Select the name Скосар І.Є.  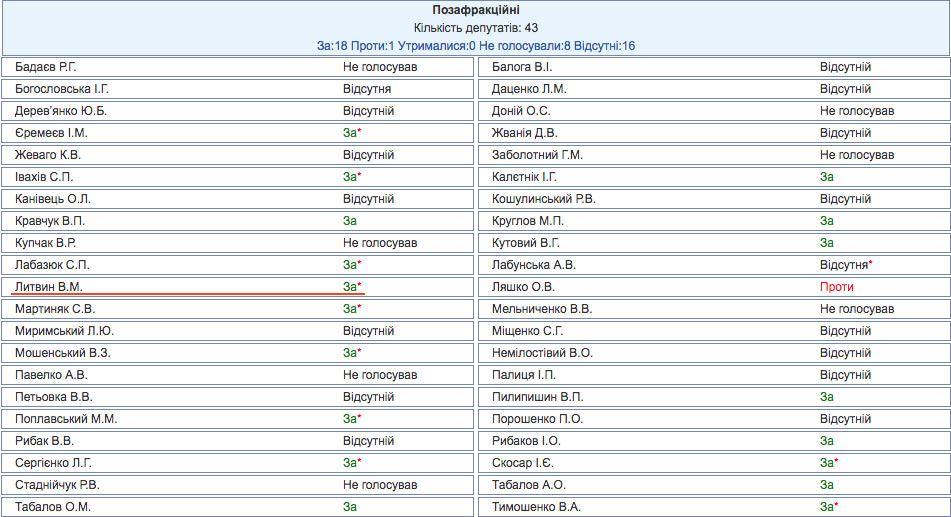[523, 463]
